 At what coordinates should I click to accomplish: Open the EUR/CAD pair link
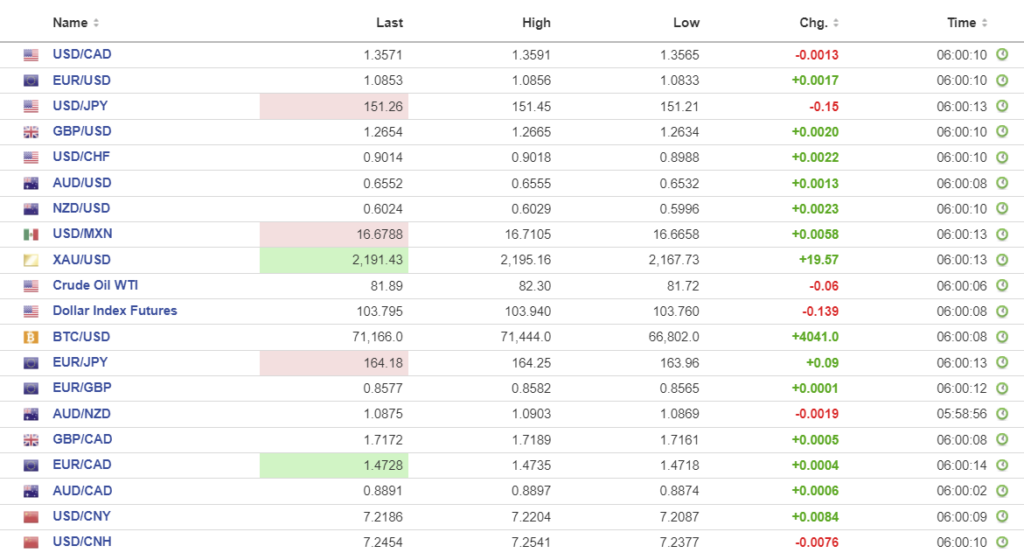(x=82, y=465)
